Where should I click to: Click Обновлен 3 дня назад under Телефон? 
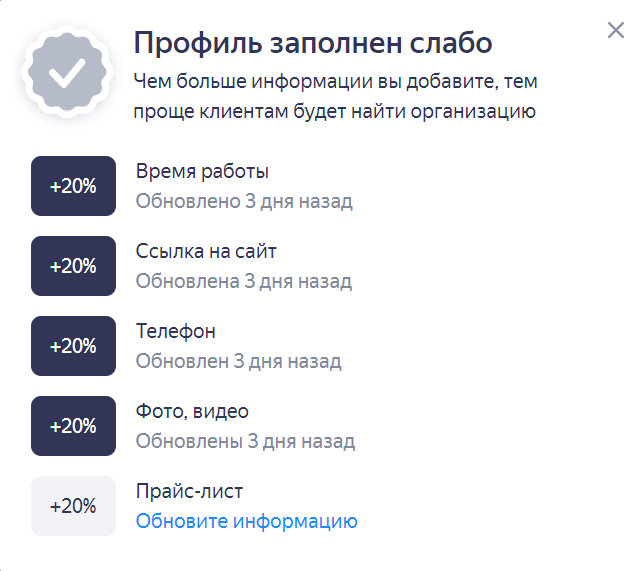click(238, 361)
